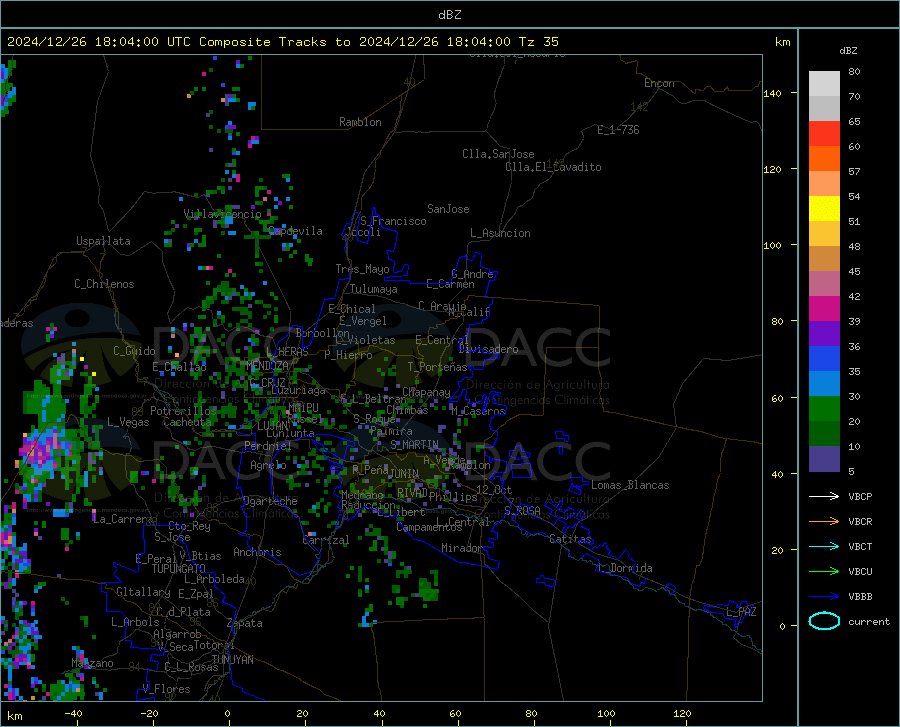Image resolution: width=900 pixels, height=727 pixels.
Task: Click the C_Chilenos map label
Action: click(104, 284)
